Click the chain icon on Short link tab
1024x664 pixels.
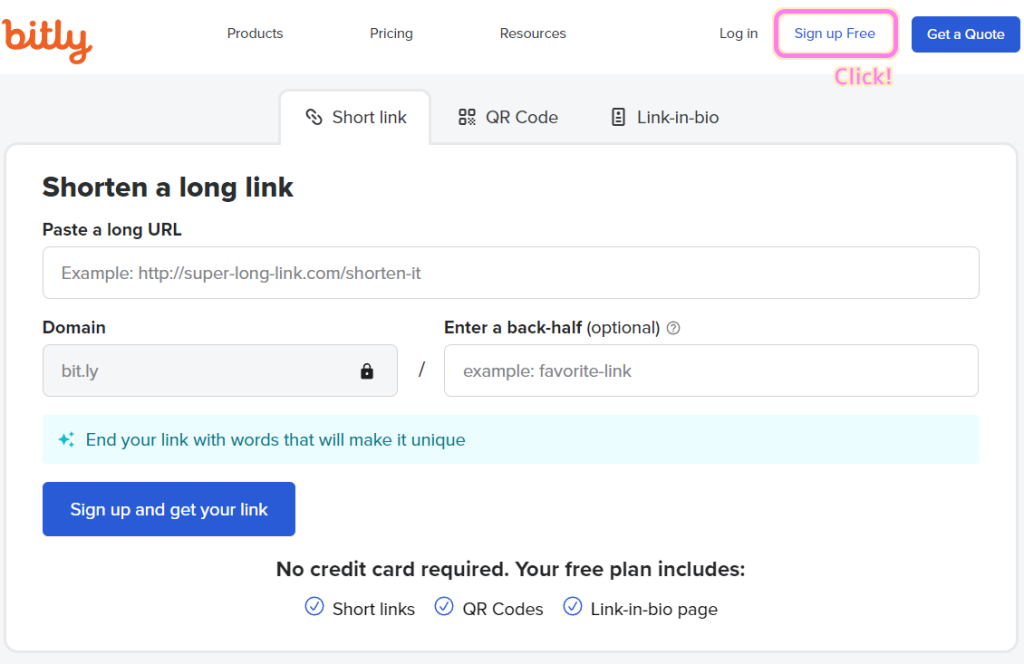tap(314, 116)
